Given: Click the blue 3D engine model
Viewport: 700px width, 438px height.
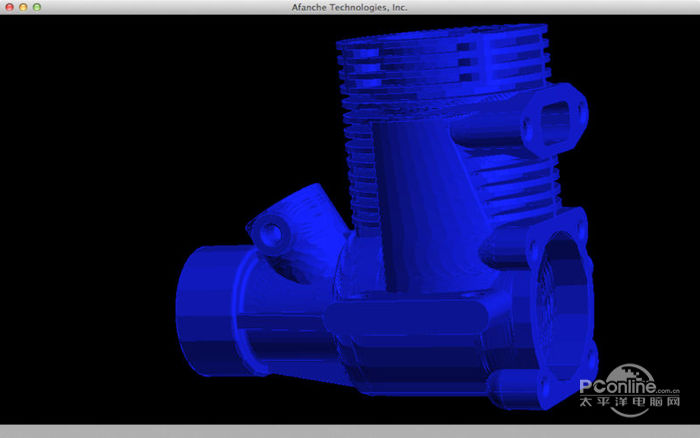Looking at the screenshot, I should tap(387, 217).
